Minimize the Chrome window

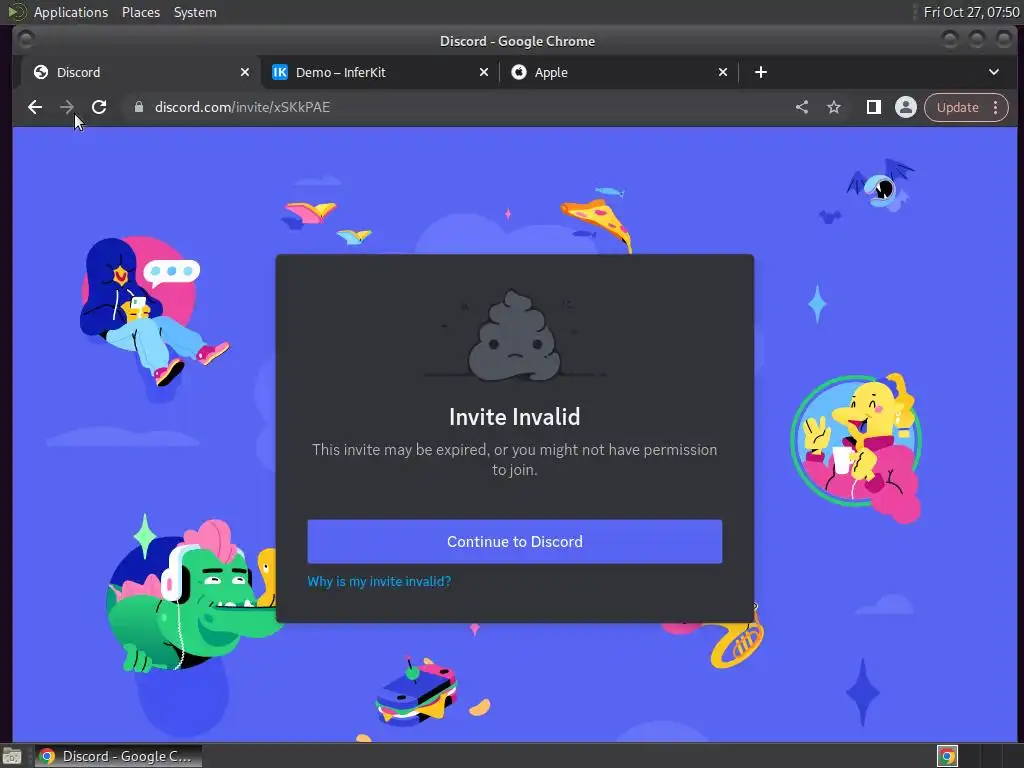950,40
